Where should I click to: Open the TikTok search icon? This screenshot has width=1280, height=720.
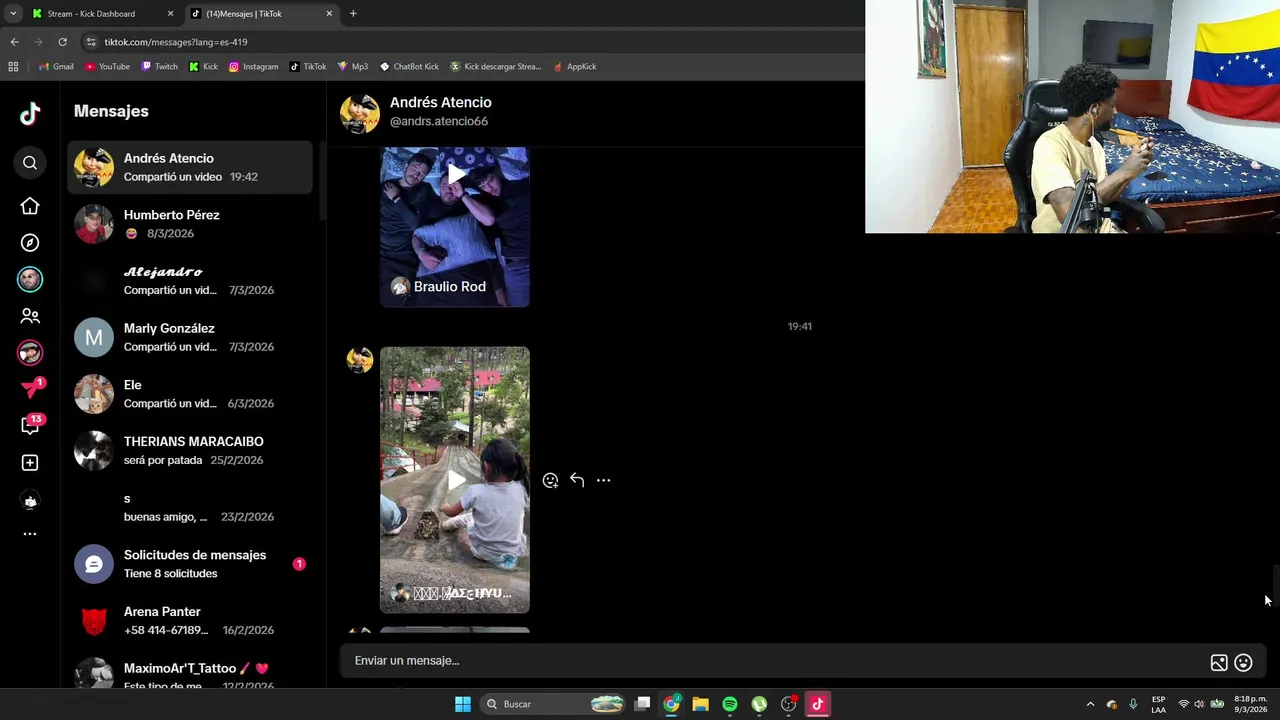(x=30, y=163)
